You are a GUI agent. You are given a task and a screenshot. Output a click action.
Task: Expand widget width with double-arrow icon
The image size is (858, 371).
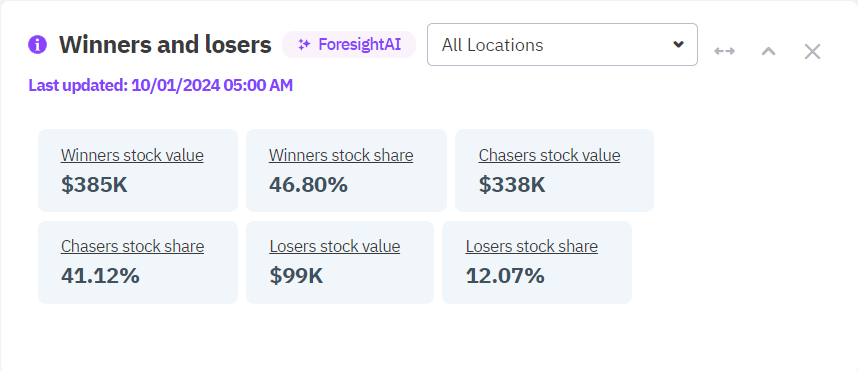click(x=724, y=51)
